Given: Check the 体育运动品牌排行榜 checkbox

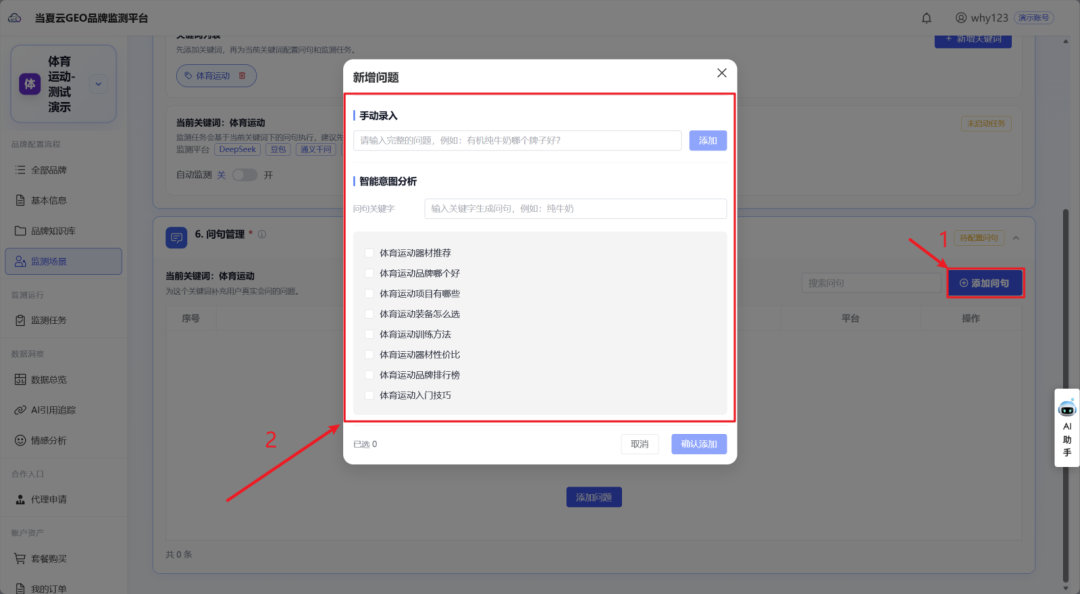Looking at the screenshot, I should coord(369,375).
